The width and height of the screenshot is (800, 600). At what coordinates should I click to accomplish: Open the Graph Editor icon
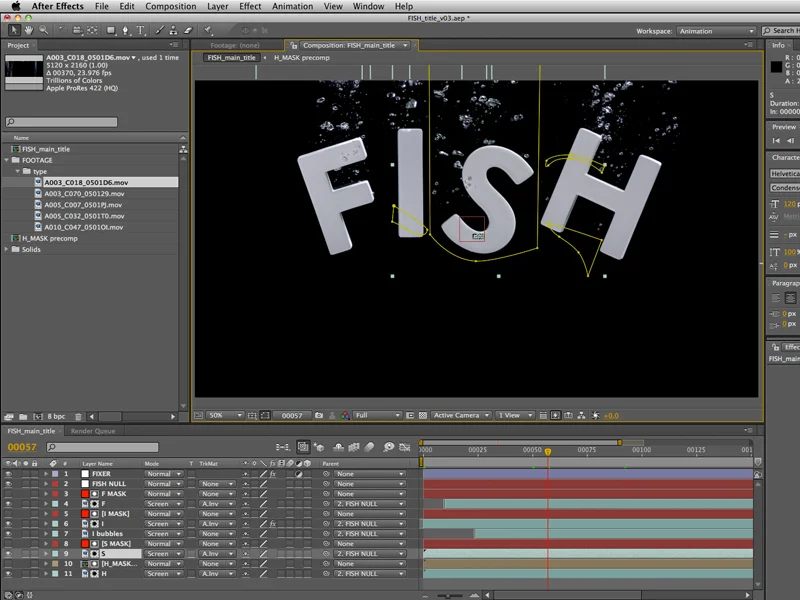405,447
